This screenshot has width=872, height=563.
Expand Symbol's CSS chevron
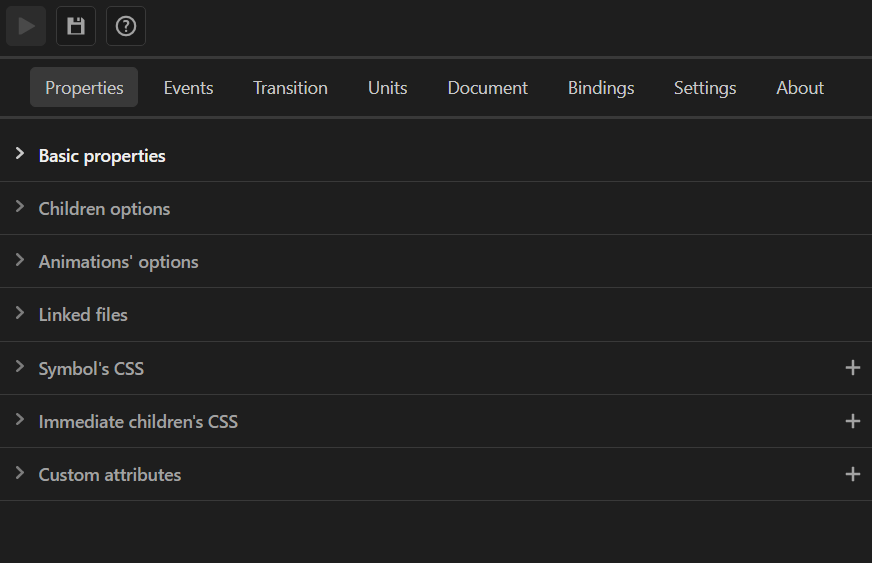click(19, 367)
